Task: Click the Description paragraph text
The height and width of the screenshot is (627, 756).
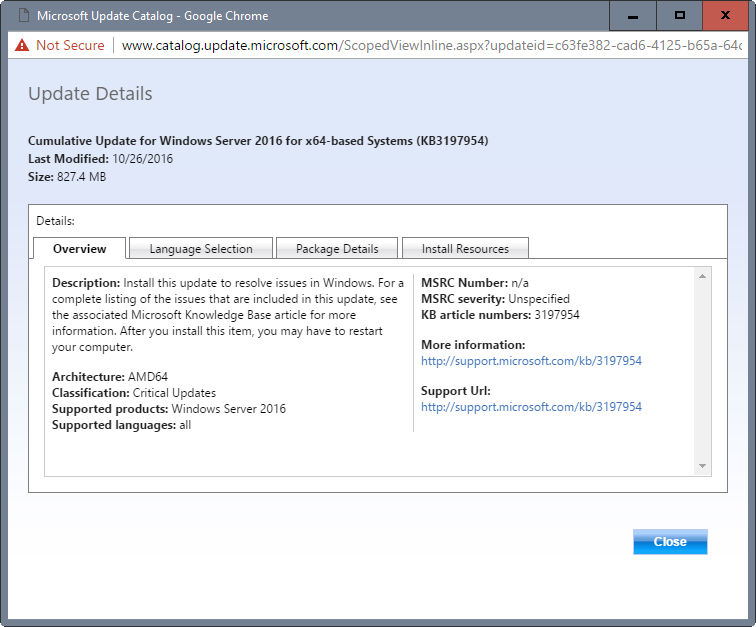Action: 228,314
